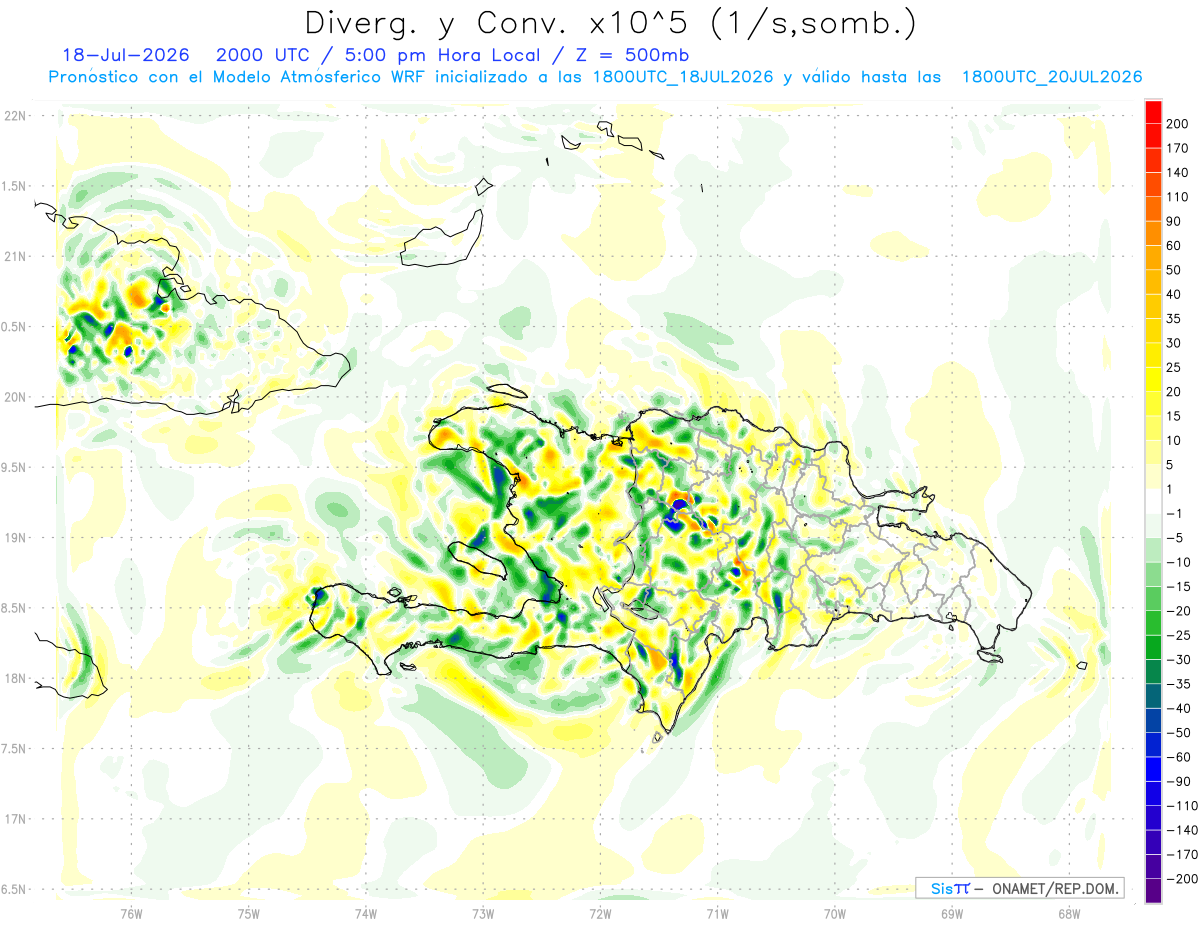Click the '8.5N' latitude label

point(14,608)
